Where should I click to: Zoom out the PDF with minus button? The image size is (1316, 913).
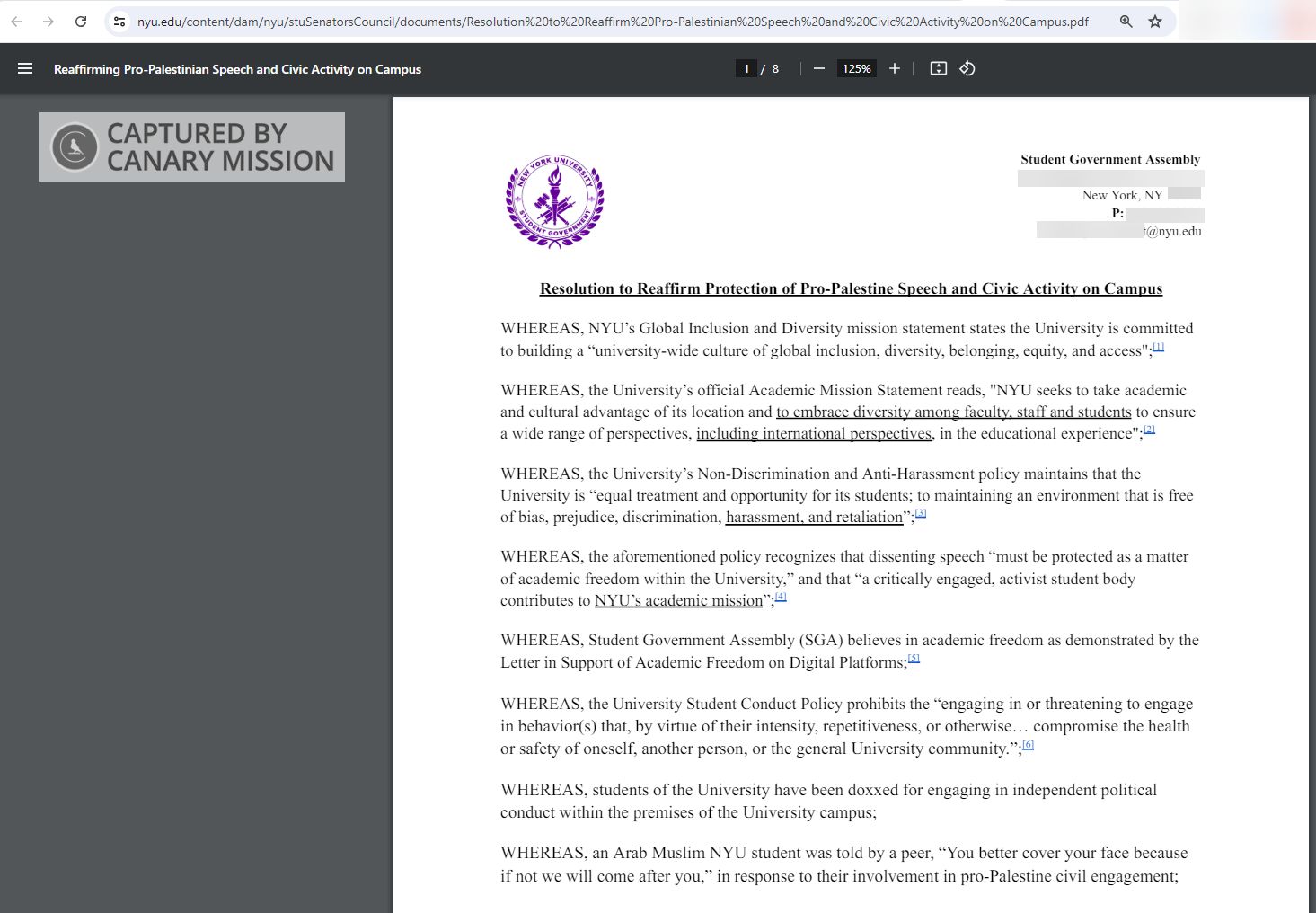click(x=818, y=69)
